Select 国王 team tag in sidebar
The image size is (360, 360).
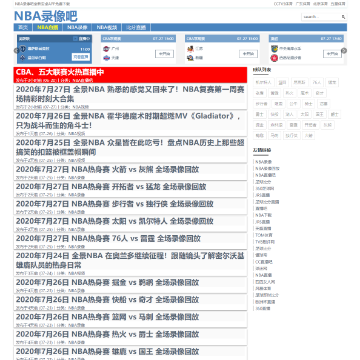click(x=320, y=114)
